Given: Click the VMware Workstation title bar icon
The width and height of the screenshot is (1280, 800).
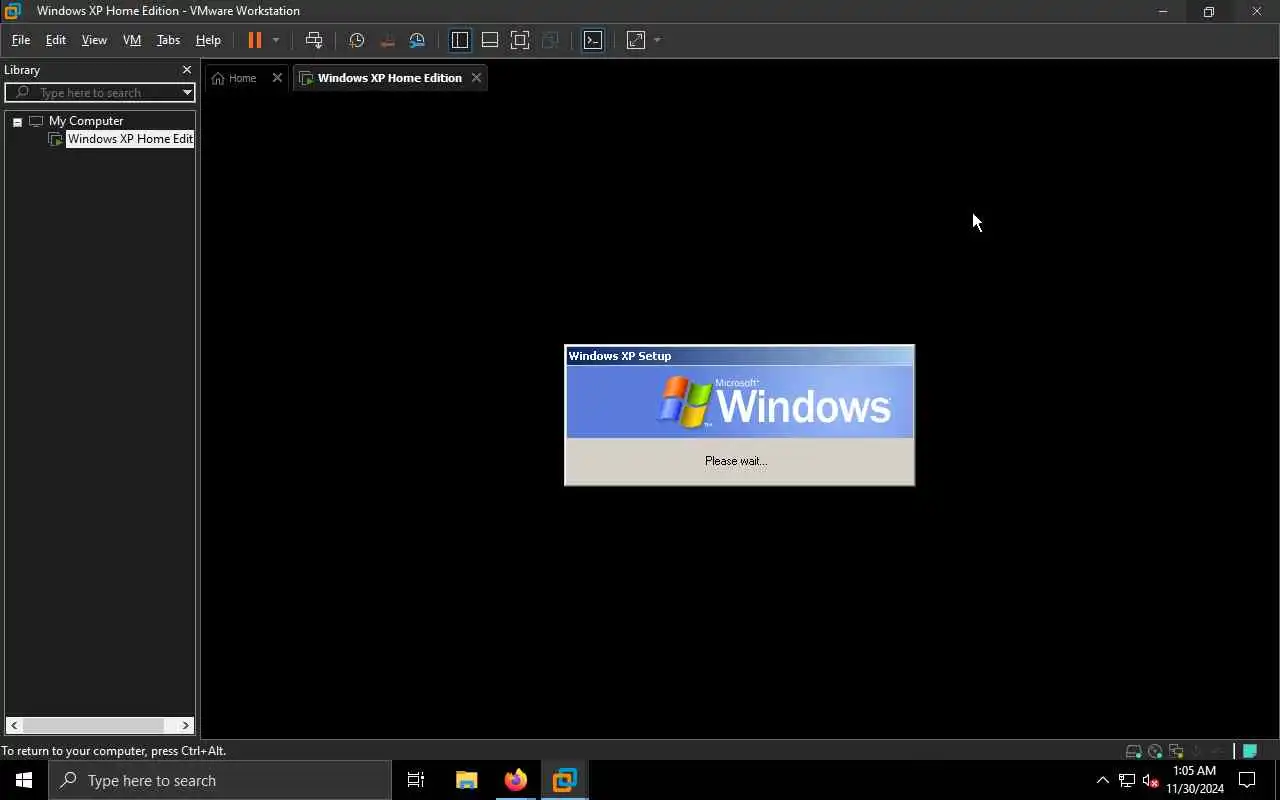Looking at the screenshot, I should 12,11.
